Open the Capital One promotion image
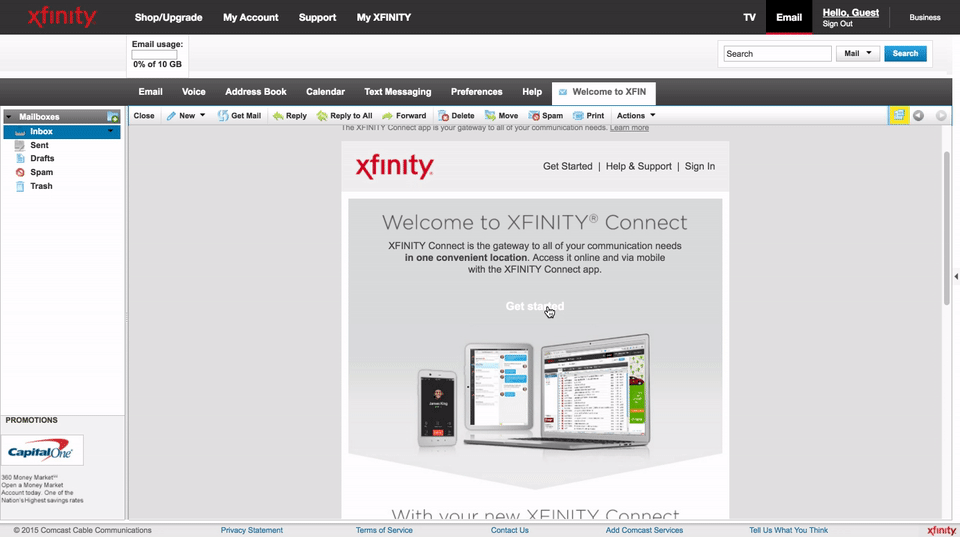The height and width of the screenshot is (537, 960). click(x=42, y=451)
